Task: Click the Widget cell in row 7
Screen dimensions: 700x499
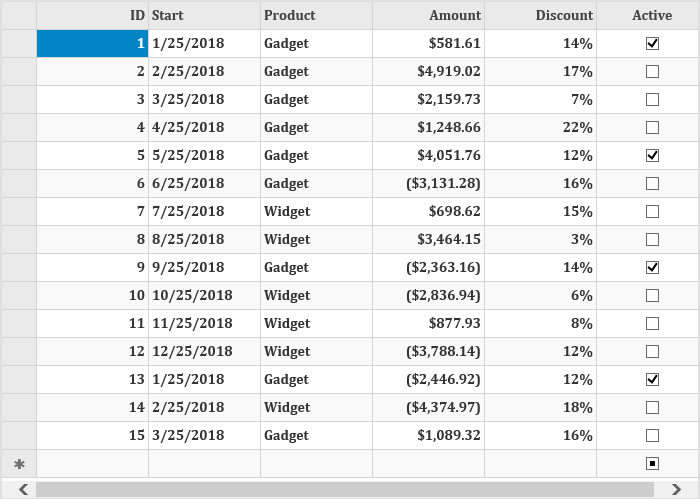Action: pyautogui.click(x=287, y=212)
